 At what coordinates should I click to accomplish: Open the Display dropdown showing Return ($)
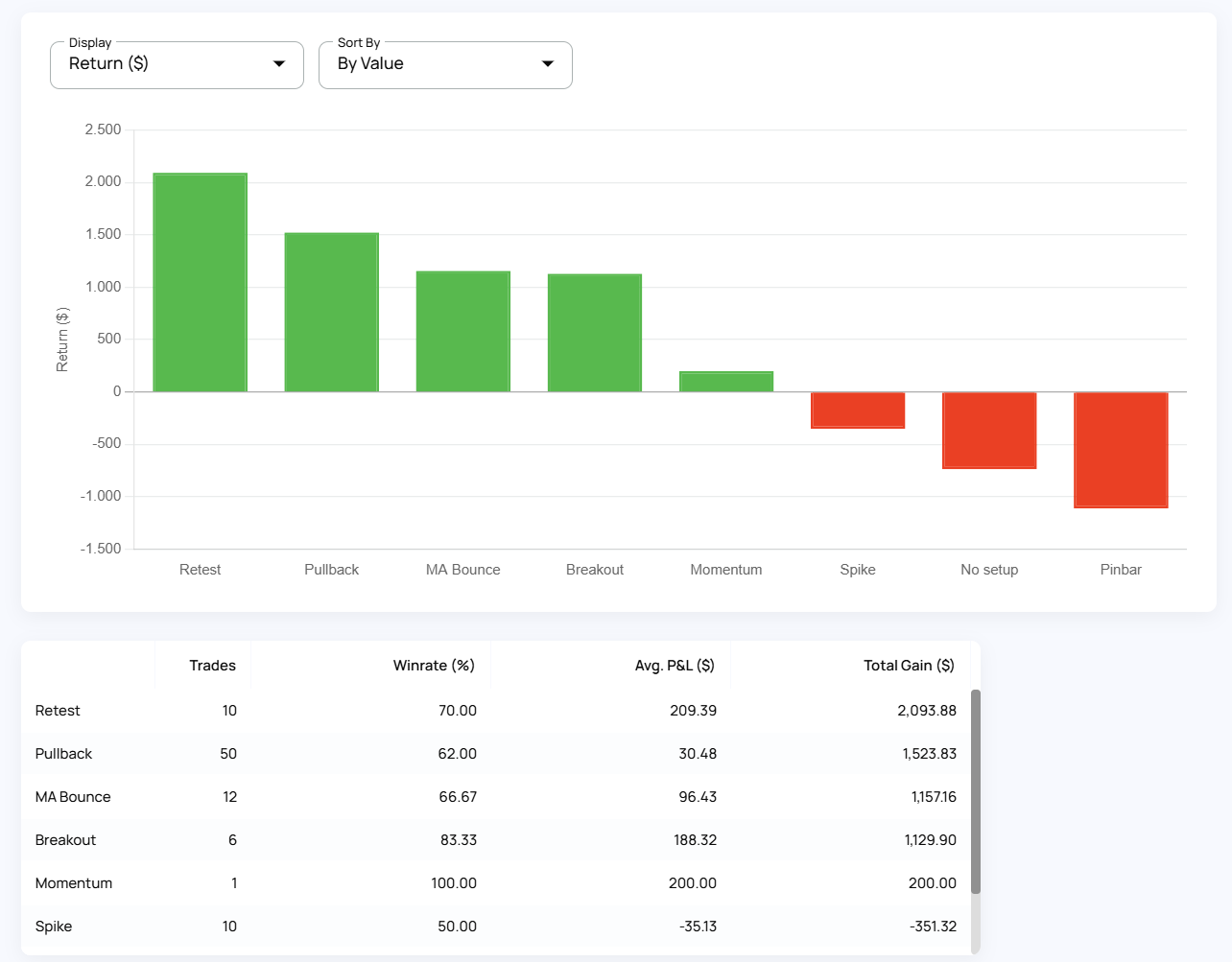177,64
